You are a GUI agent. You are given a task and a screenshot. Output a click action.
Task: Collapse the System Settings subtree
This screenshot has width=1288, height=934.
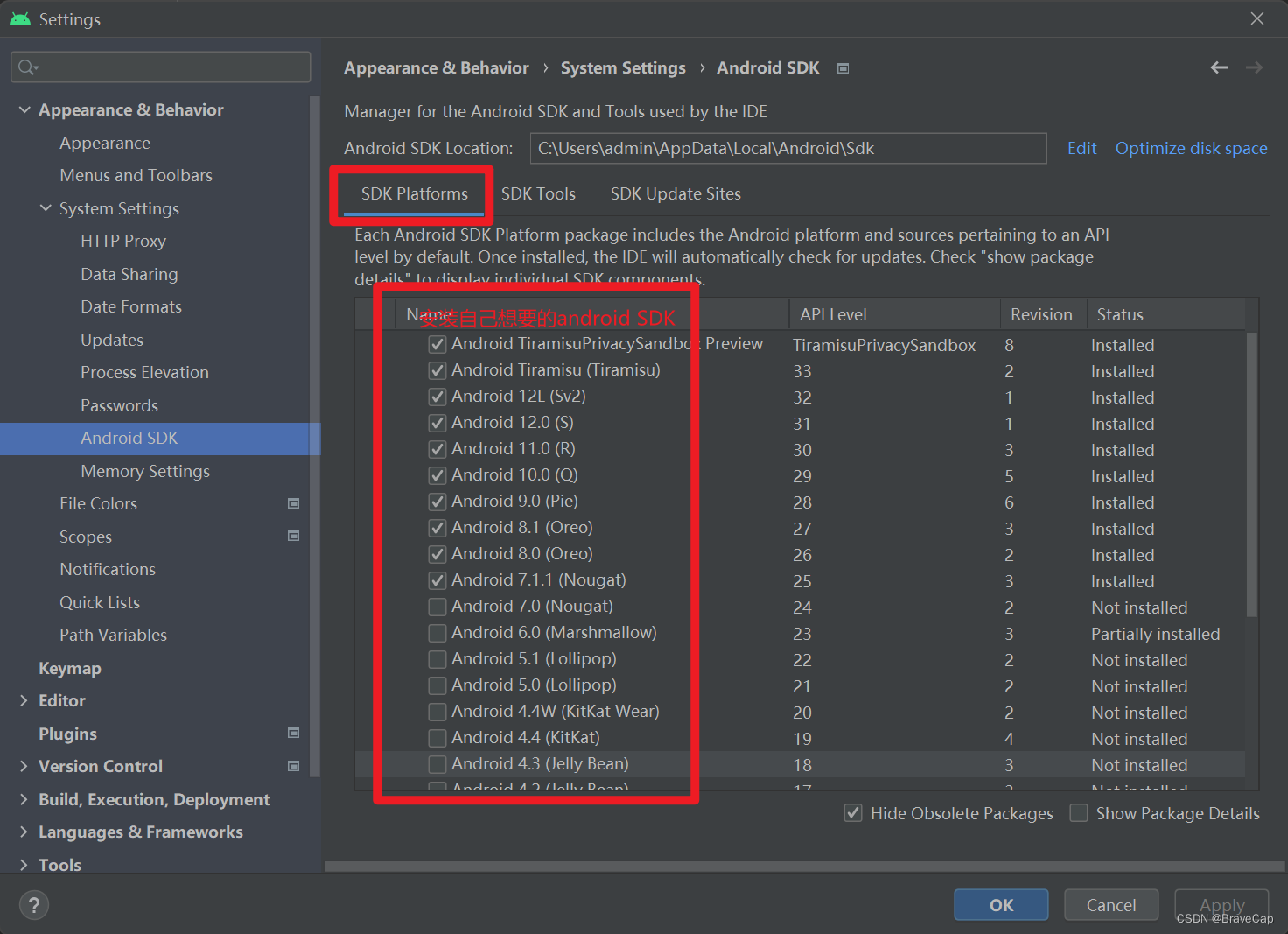coord(45,208)
